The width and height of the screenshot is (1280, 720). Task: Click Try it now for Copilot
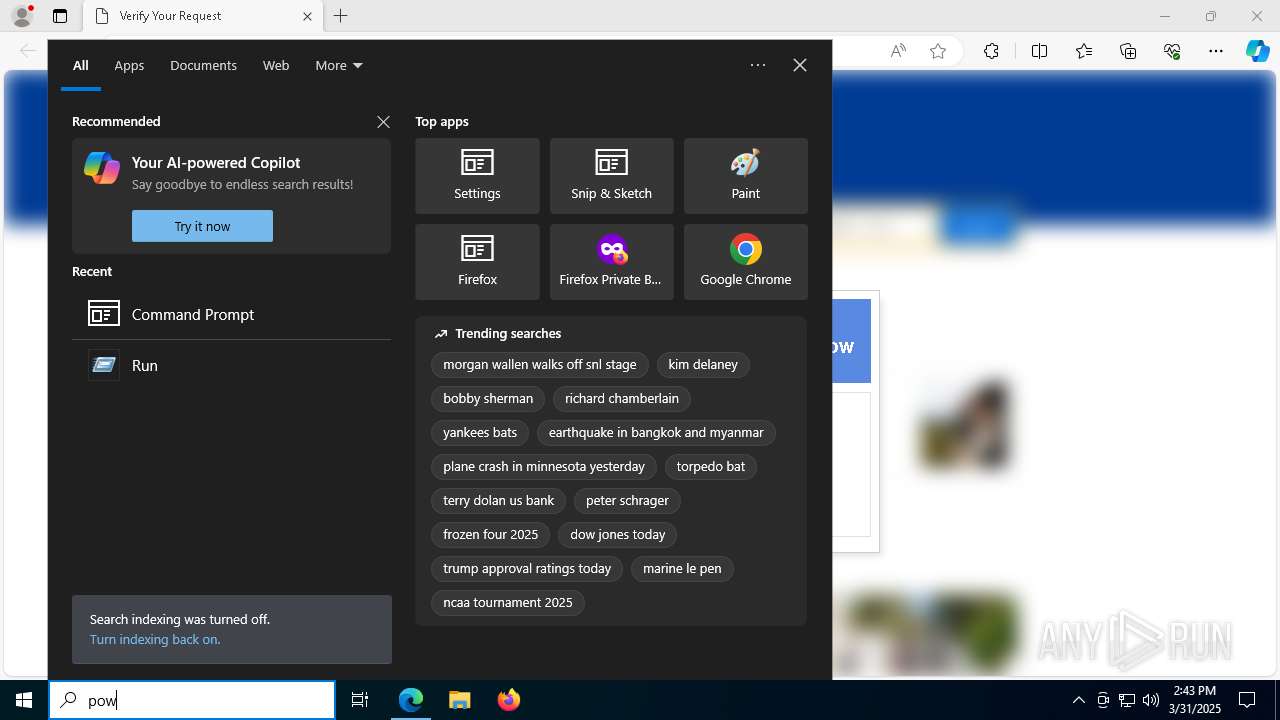point(202,226)
